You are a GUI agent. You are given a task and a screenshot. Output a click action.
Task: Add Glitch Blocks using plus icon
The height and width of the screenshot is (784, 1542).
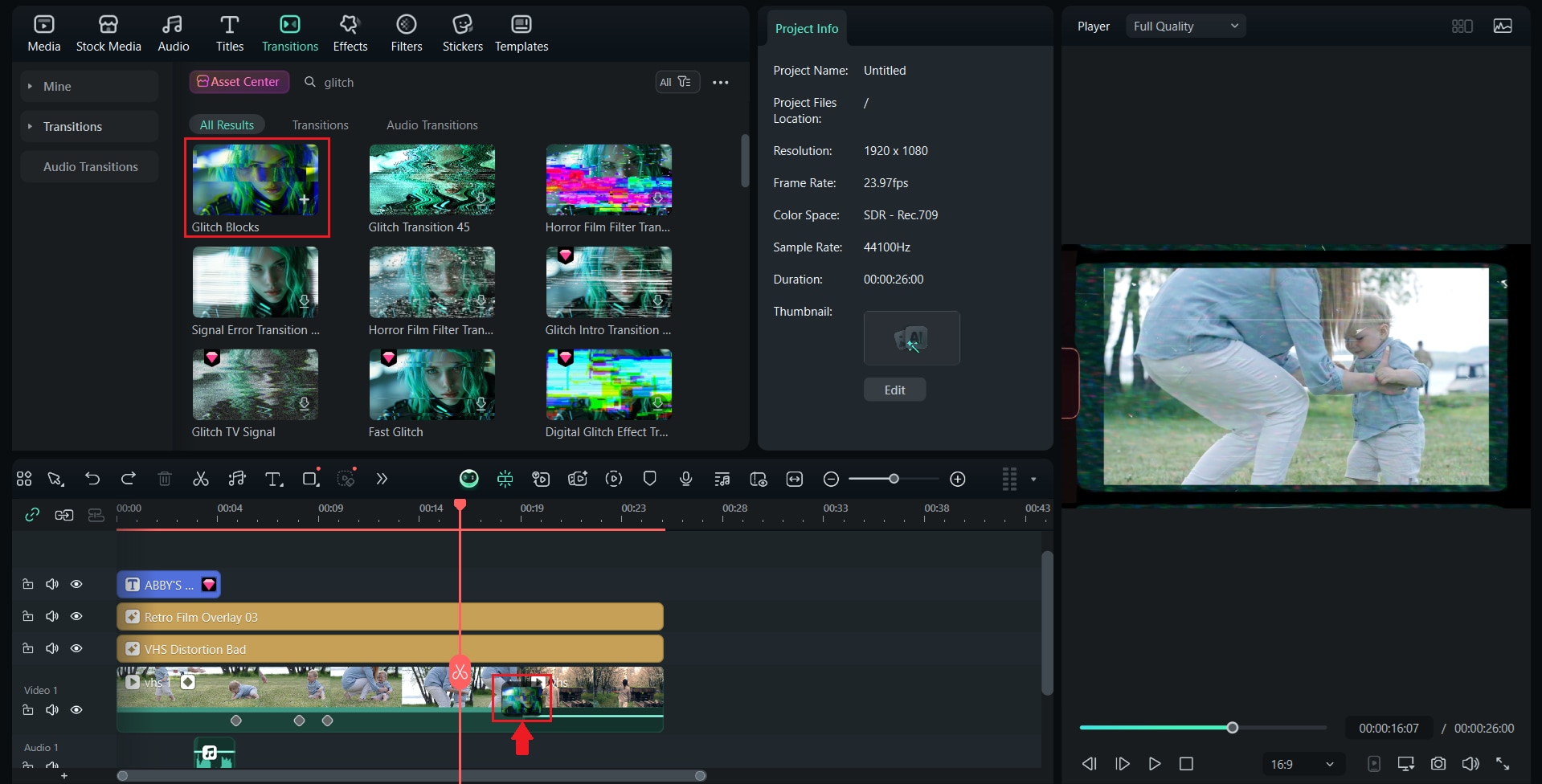(305, 199)
